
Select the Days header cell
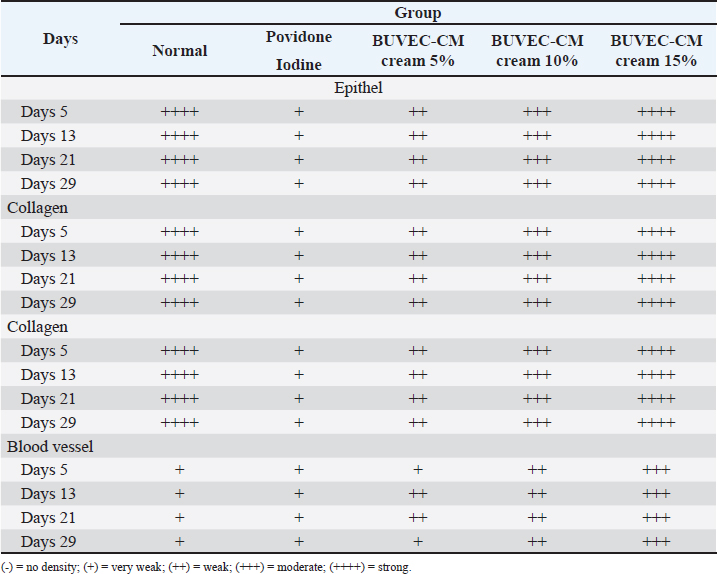(x=60, y=39)
